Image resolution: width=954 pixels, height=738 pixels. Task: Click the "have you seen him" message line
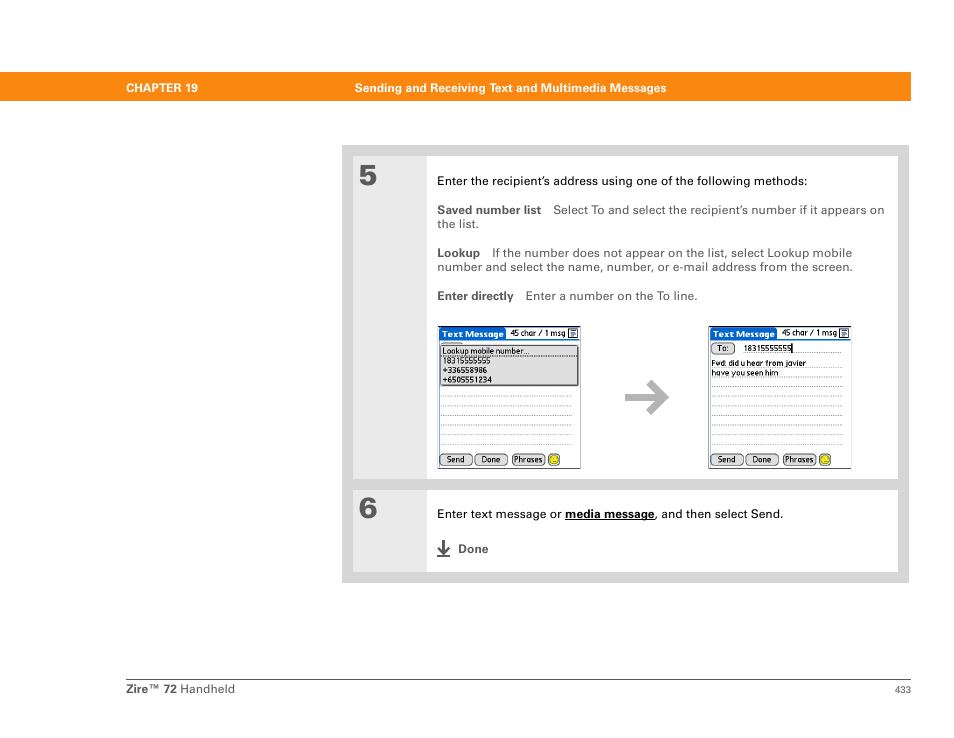pos(745,373)
